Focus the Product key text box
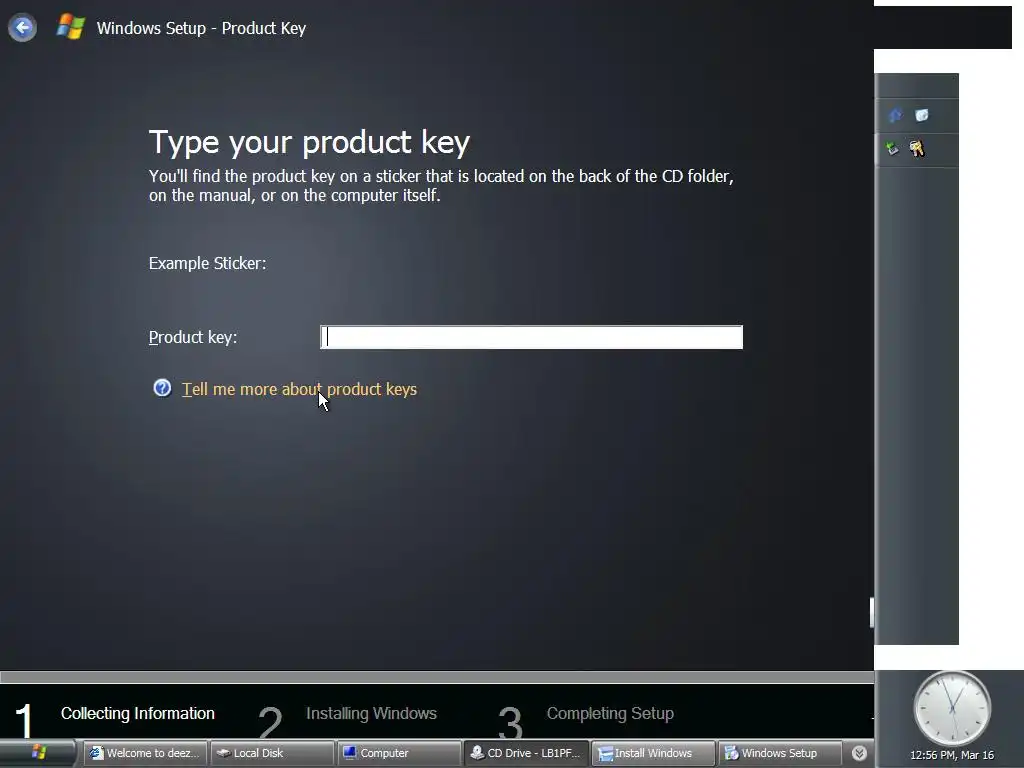1024x768 pixels. tap(531, 337)
